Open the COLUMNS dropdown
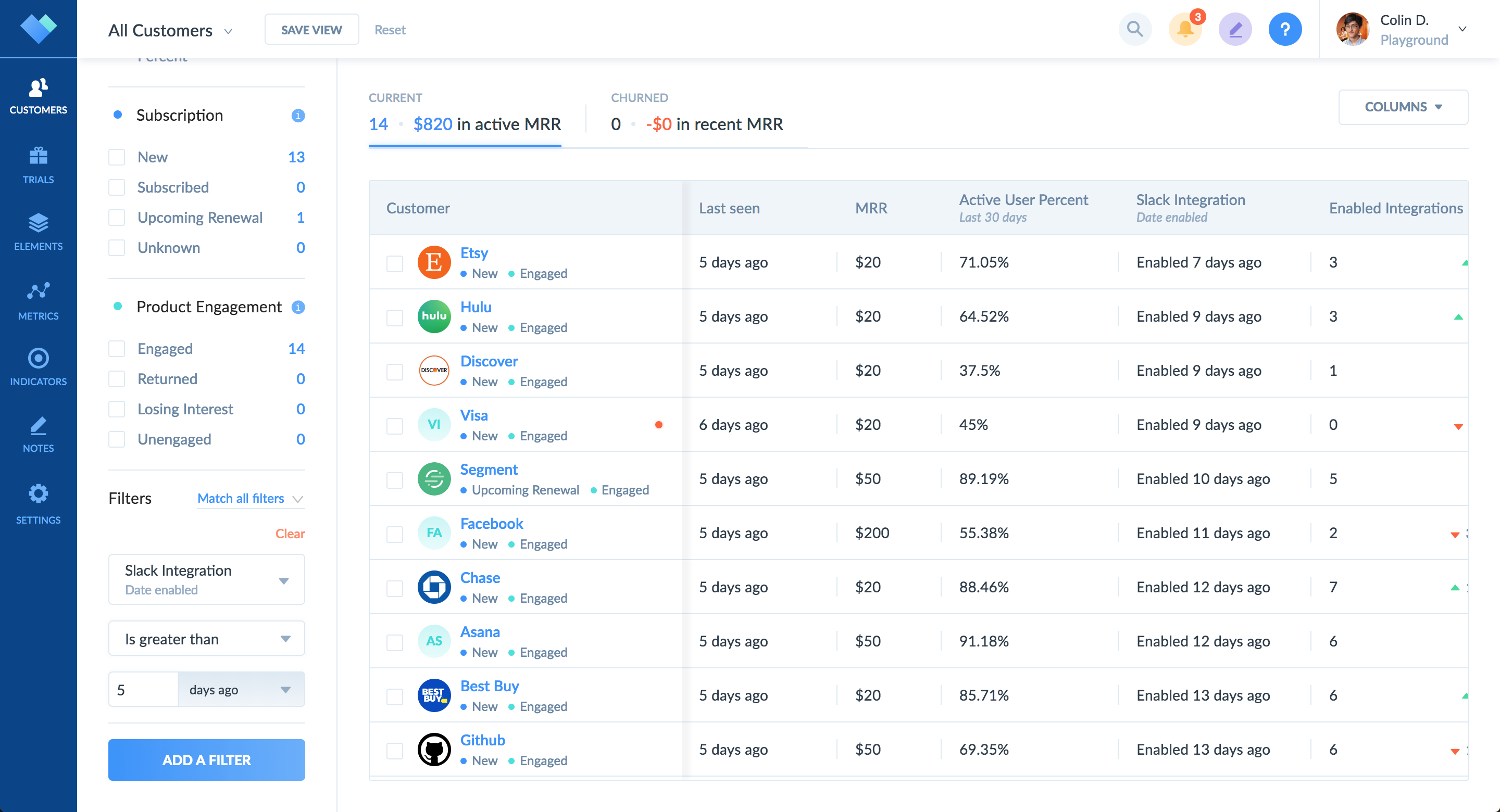Screen dimensions: 1500x812 pos(1403,107)
